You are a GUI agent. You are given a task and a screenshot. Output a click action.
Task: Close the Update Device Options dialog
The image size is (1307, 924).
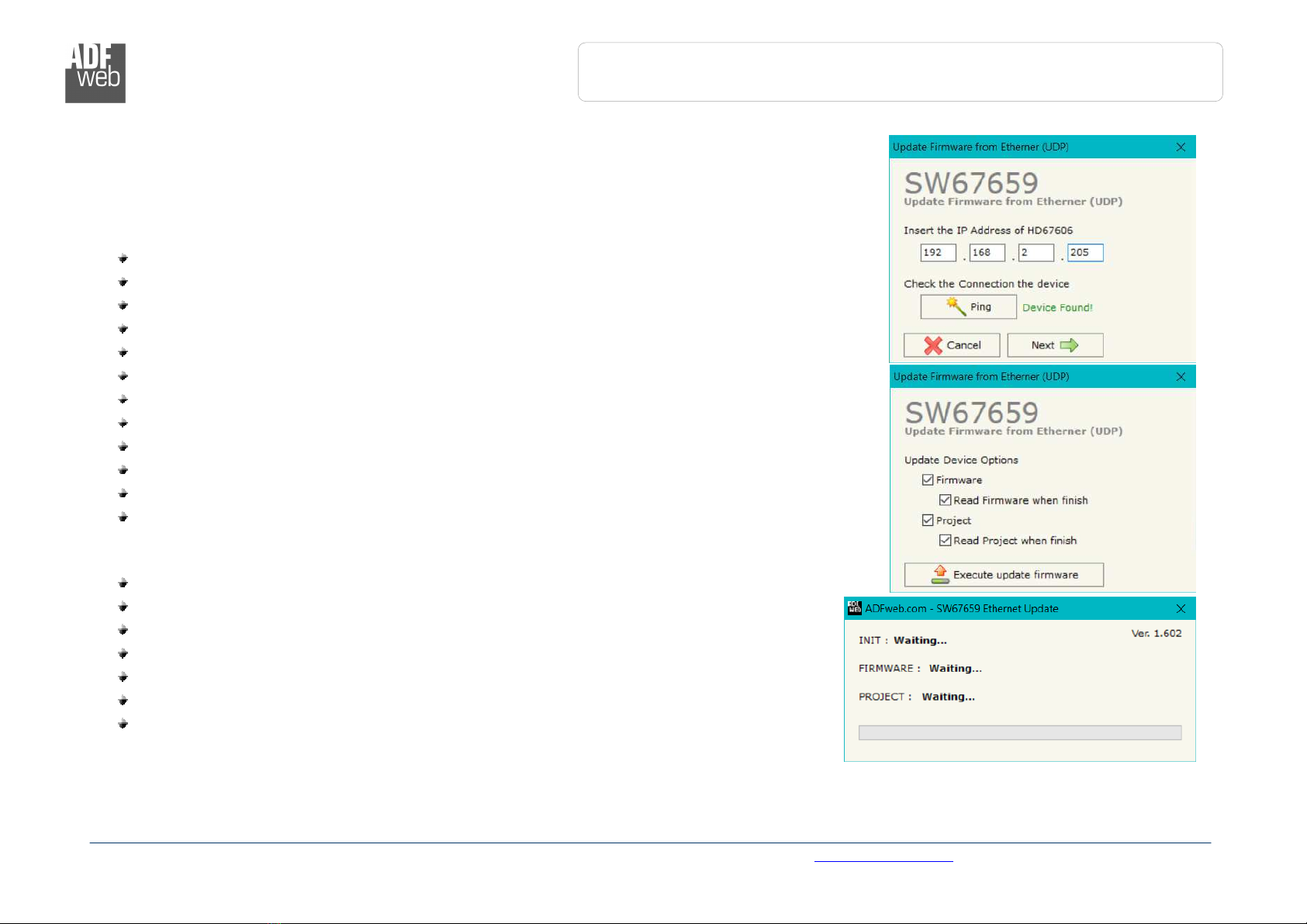tap(1181, 377)
